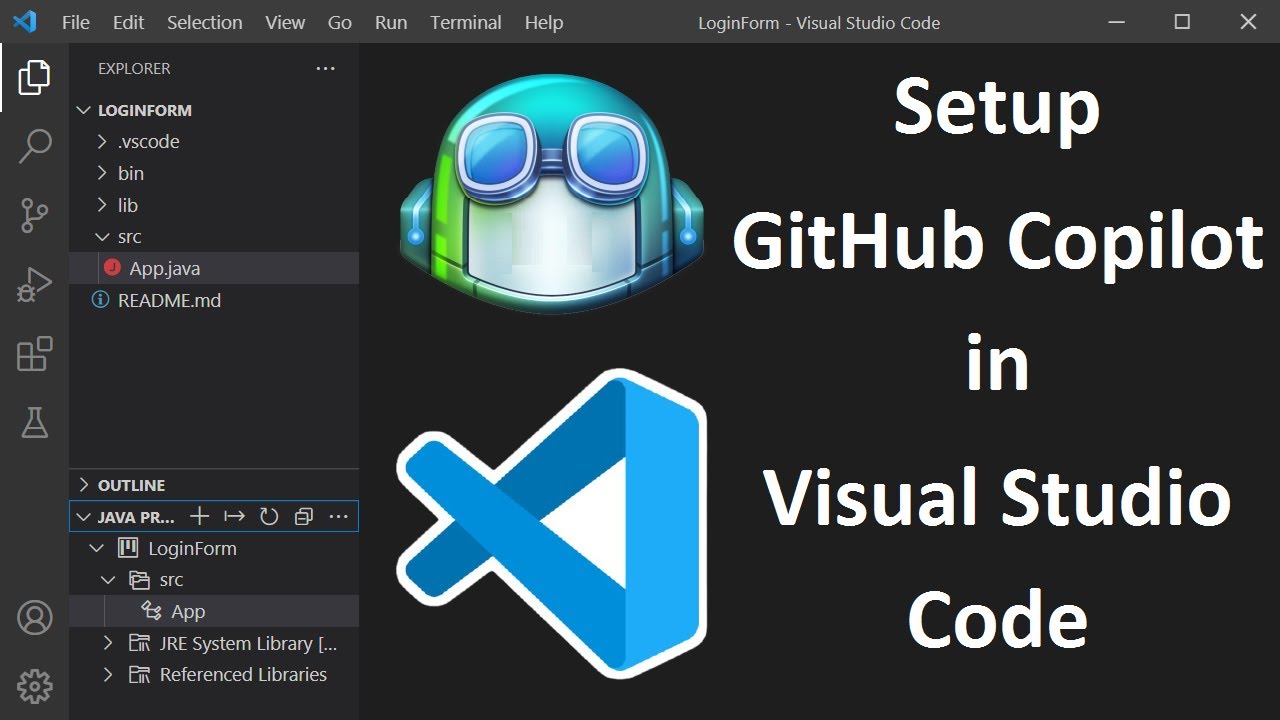Click the info icon beside README.md
Viewport: 1280px width, 720px height.
pos(100,299)
